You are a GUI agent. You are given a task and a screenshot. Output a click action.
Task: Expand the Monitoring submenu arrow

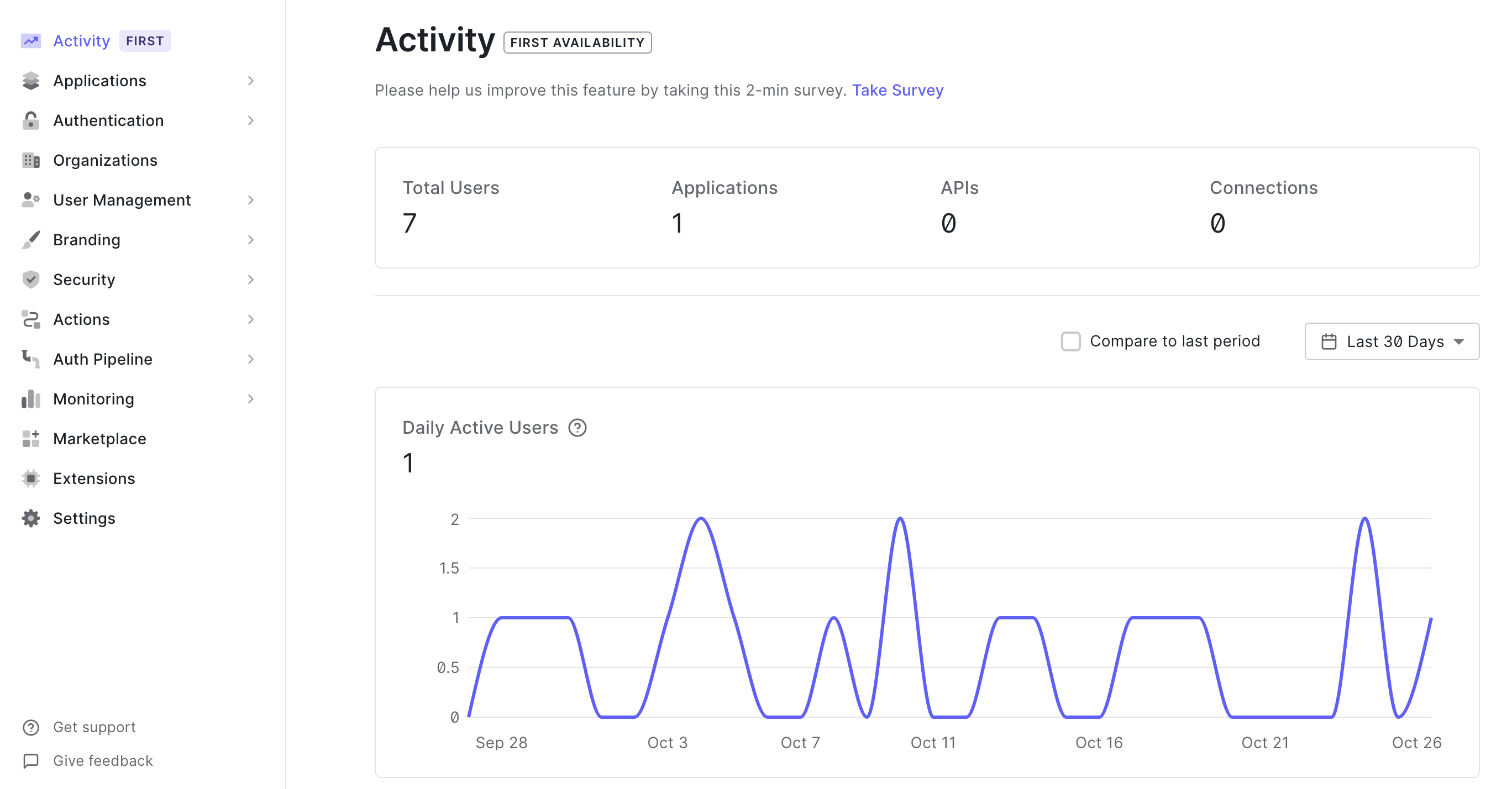tap(251, 399)
